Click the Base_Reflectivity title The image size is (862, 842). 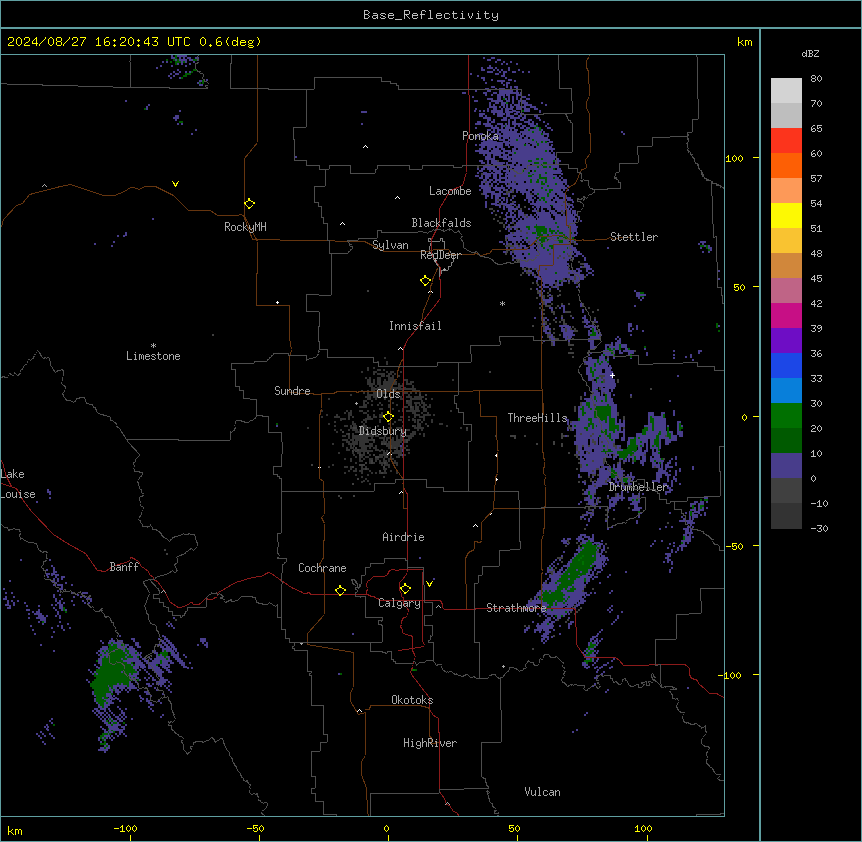tap(431, 15)
